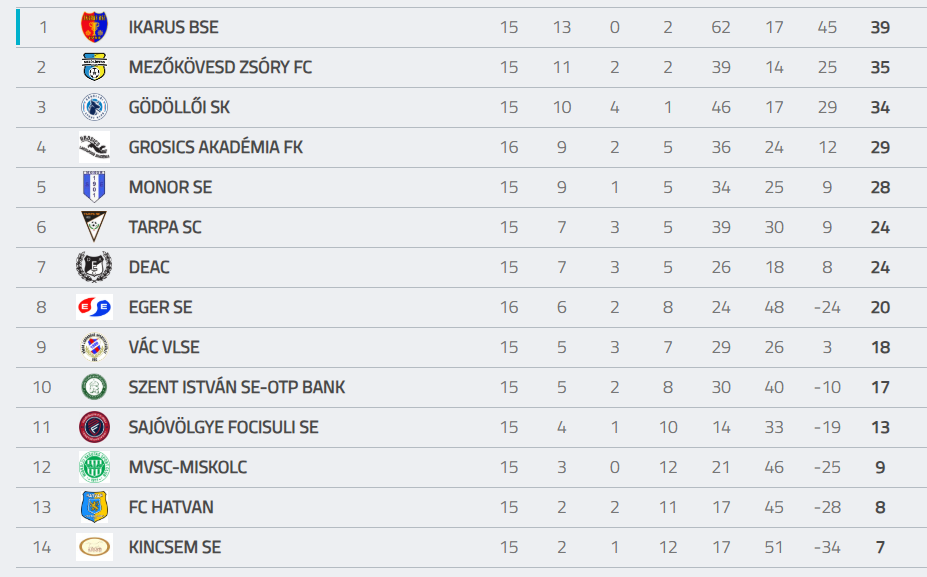Open the Sajóvölgye Focisuli SE crest

pos(94,427)
